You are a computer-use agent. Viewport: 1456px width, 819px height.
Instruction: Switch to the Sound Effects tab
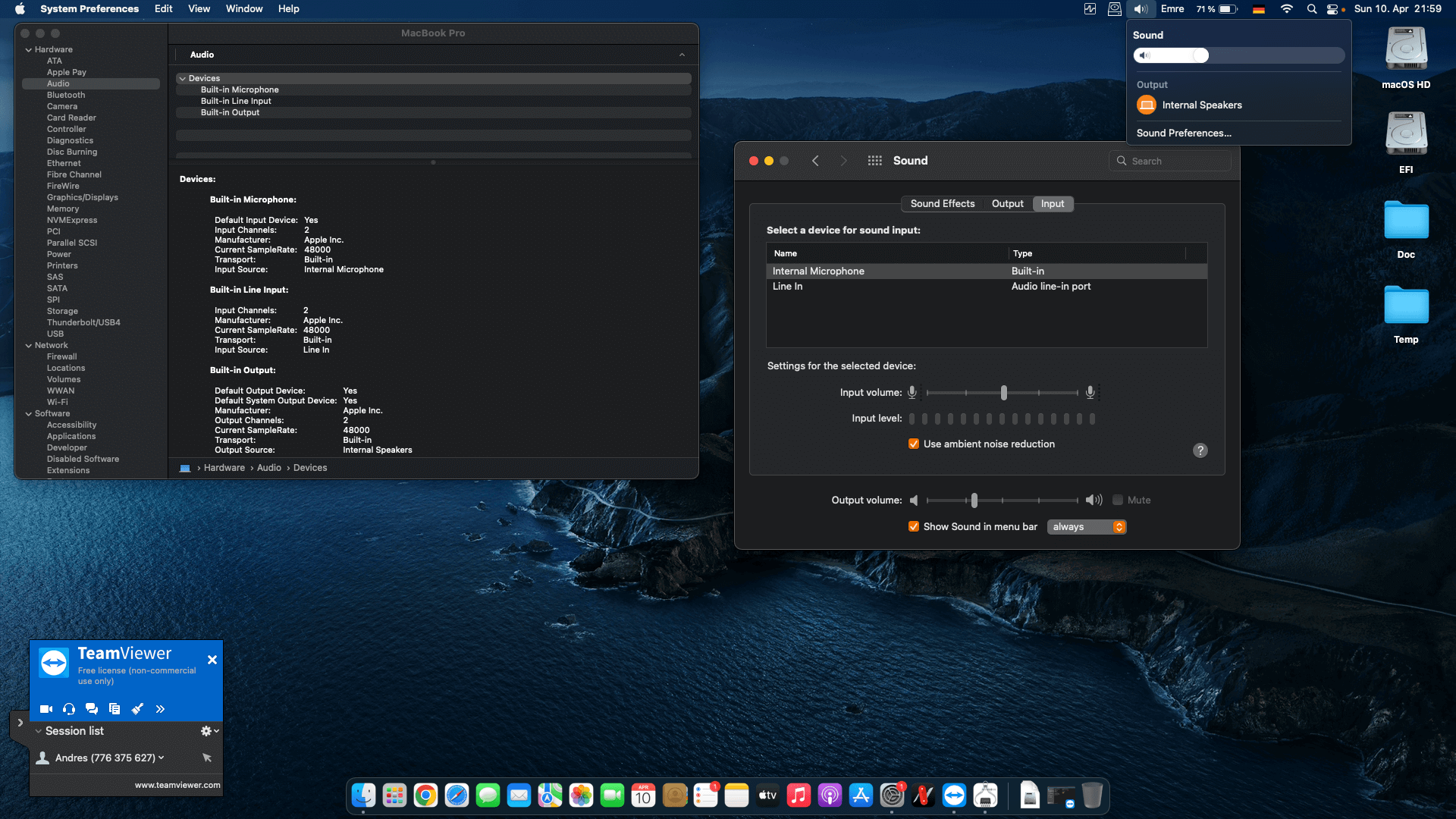(x=942, y=204)
